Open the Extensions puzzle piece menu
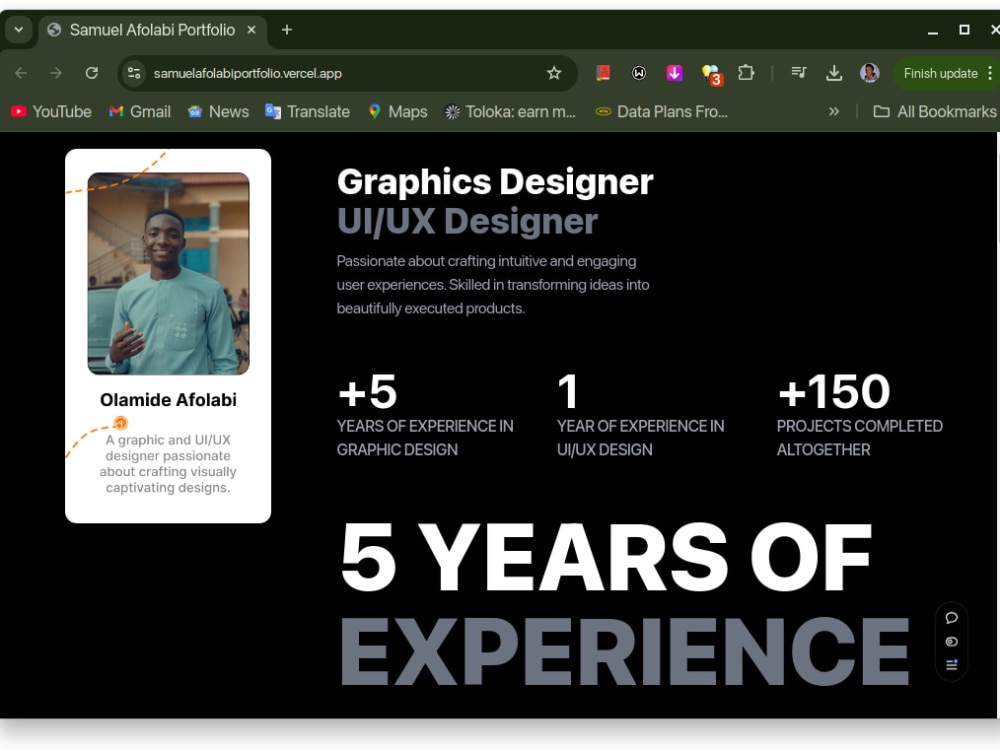This screenshot has height=750, width=1000. click(x=746, y=73)
